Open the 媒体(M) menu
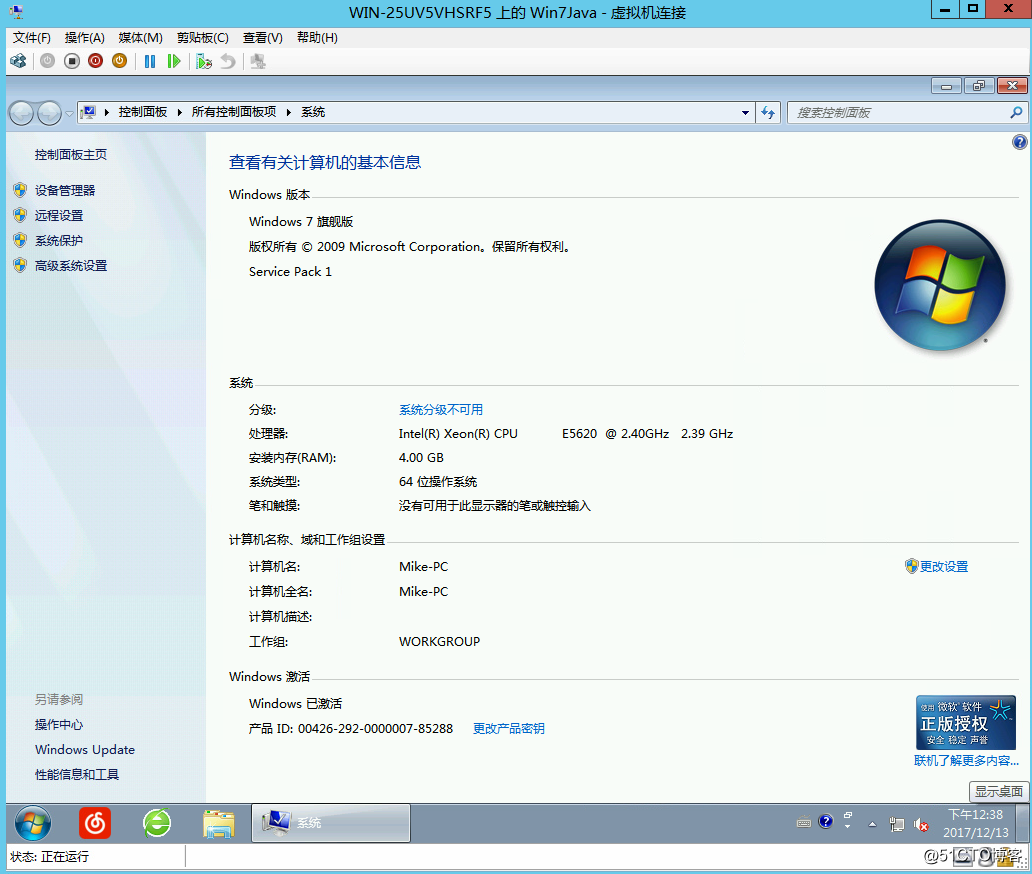 (x=140, y=38)
